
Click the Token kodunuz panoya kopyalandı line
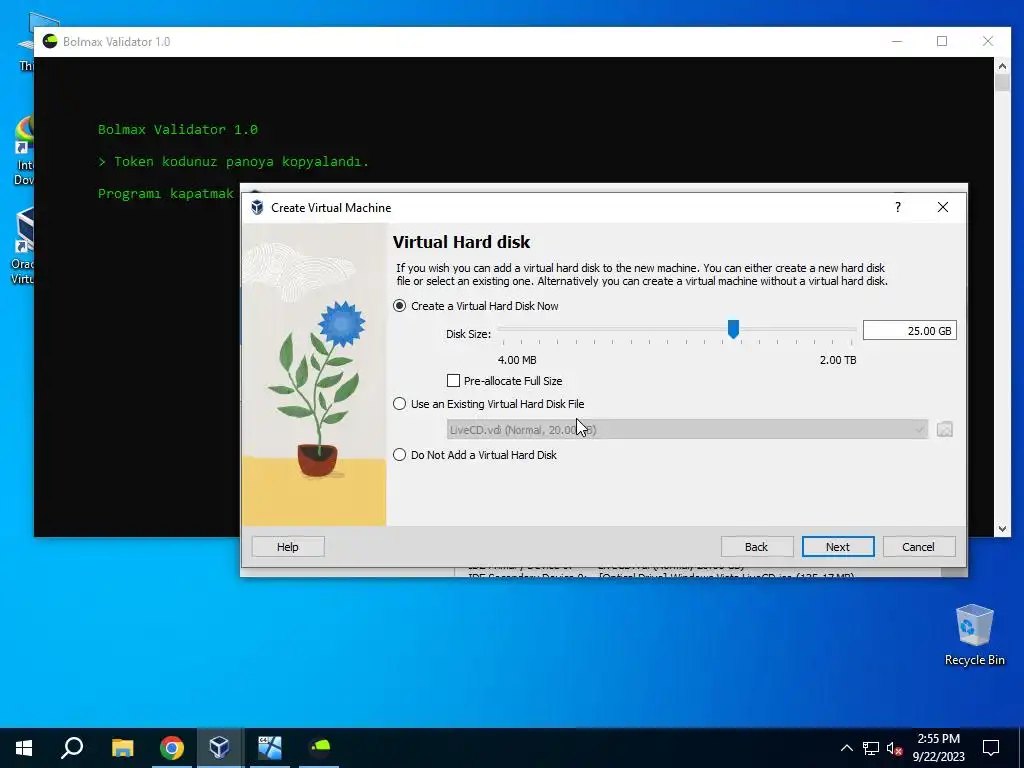(x=233, y=161)
